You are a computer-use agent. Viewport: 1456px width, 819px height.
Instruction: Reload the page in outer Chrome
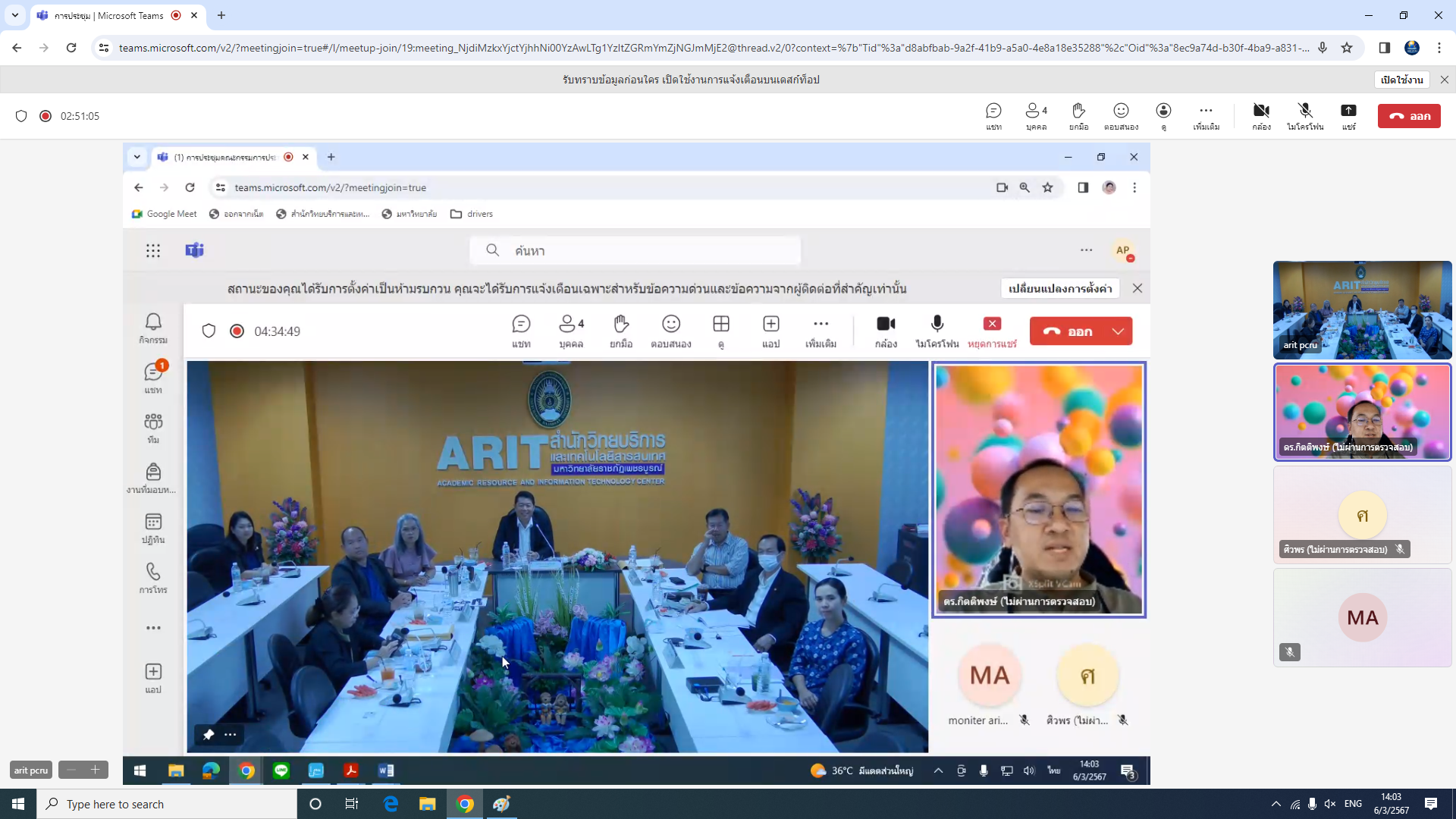(71, 48)
